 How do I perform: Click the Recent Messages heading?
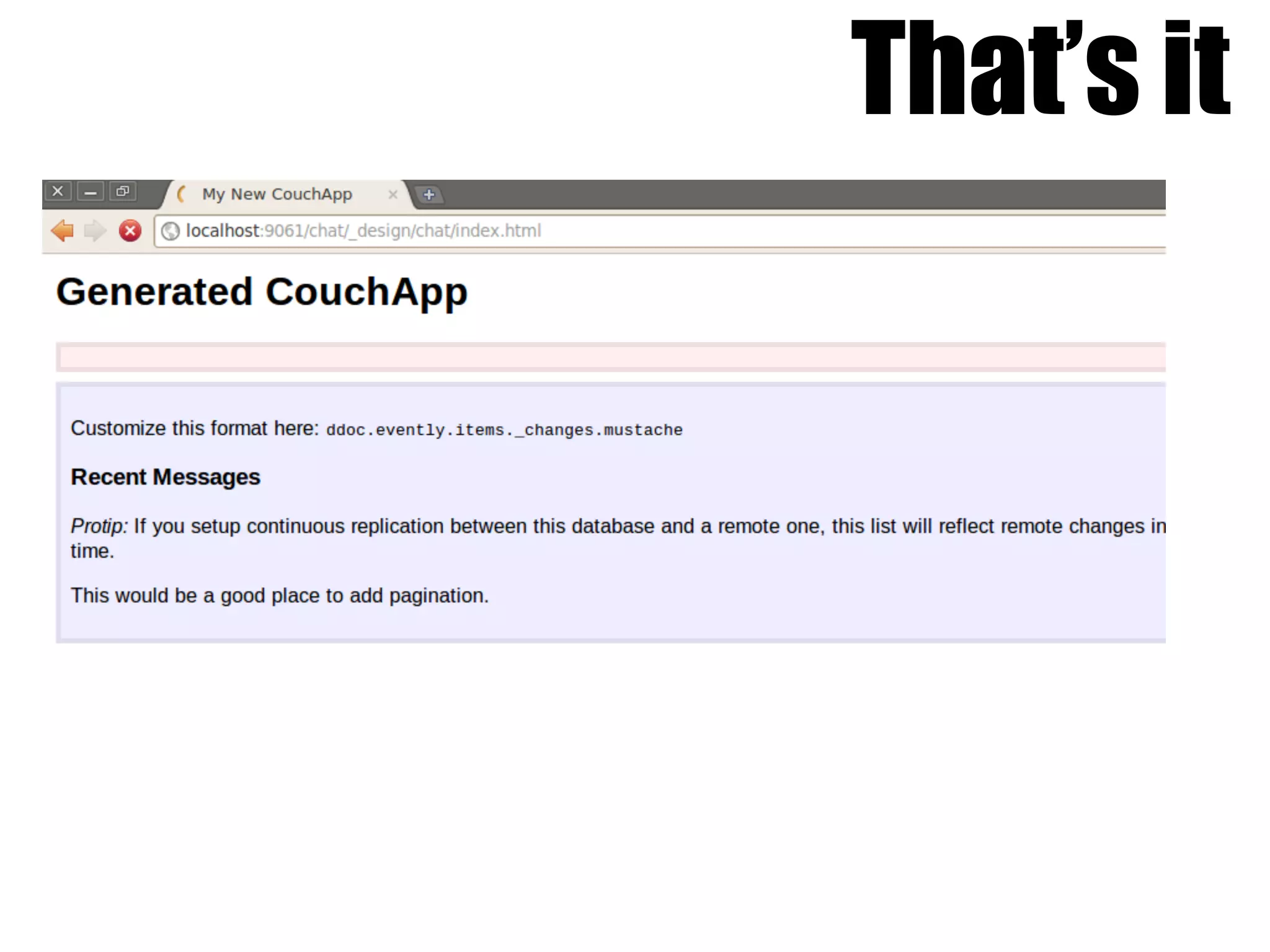[166, 477]
